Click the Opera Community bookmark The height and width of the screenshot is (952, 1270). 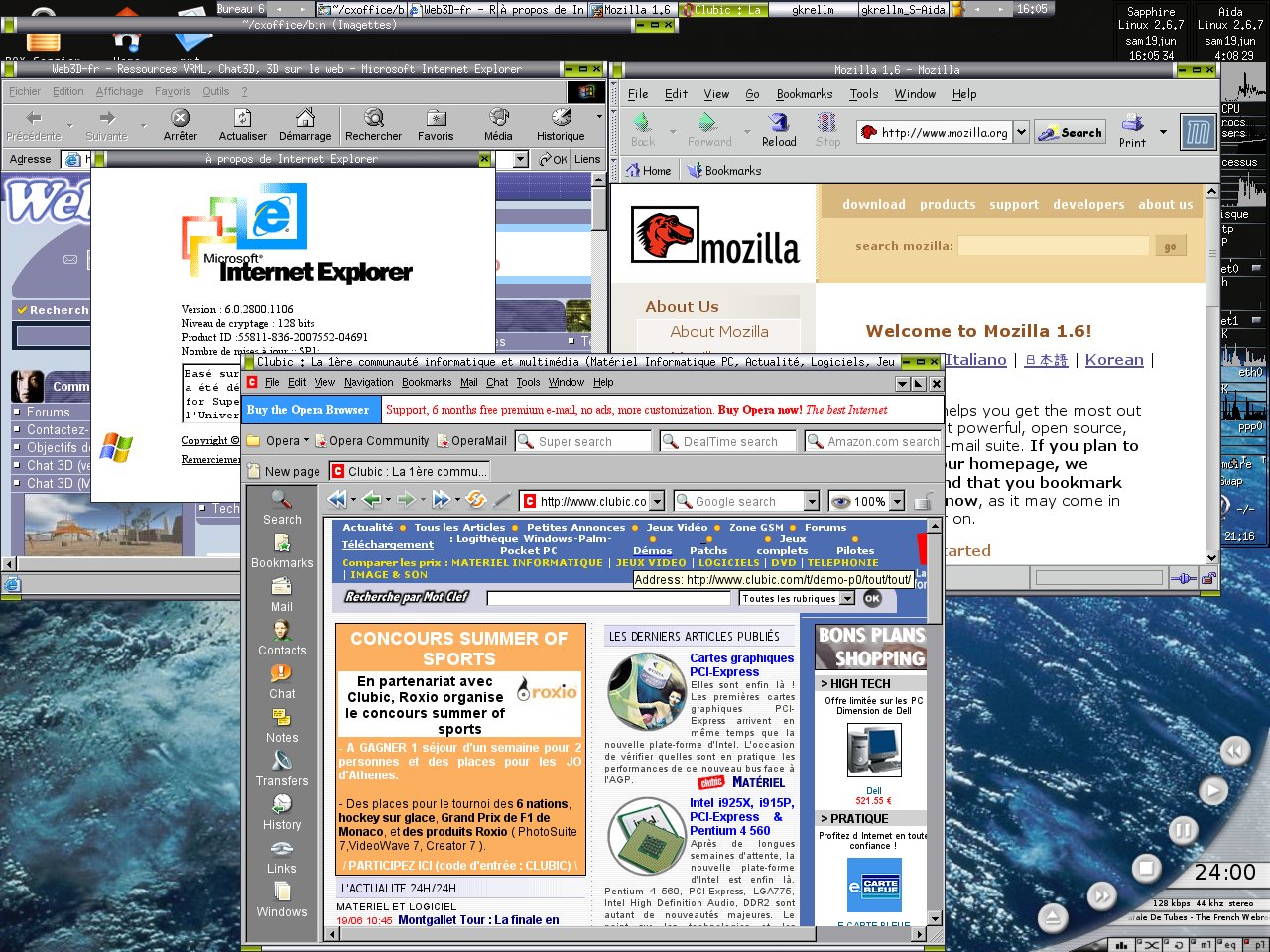click(x=371, y=441)
